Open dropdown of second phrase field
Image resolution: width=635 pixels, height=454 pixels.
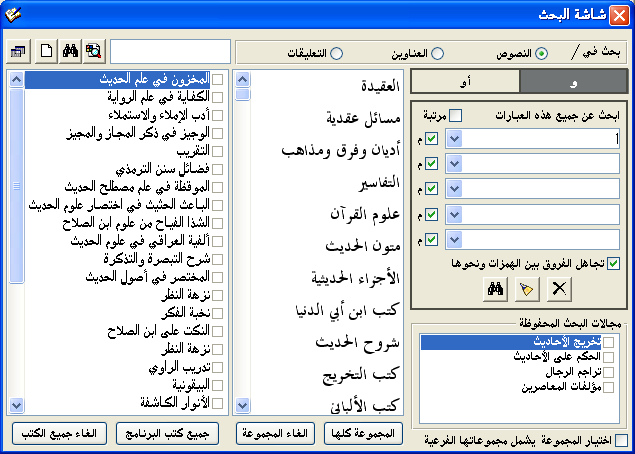coord(454,164)
